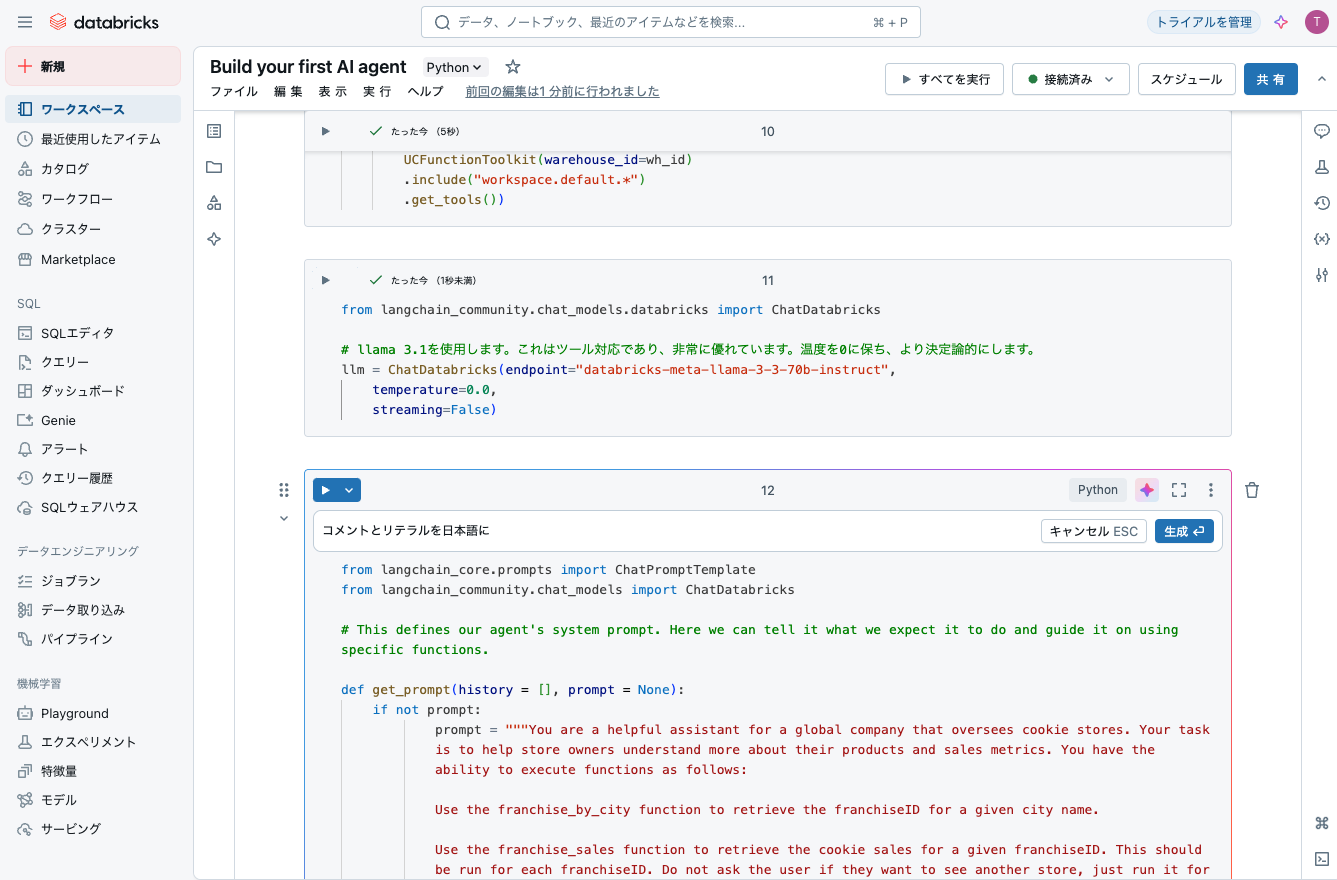This screenshot has height=880, width=1337.
Task: Open the run options dropdown in cell 12
Action: (x=348, y=489)
